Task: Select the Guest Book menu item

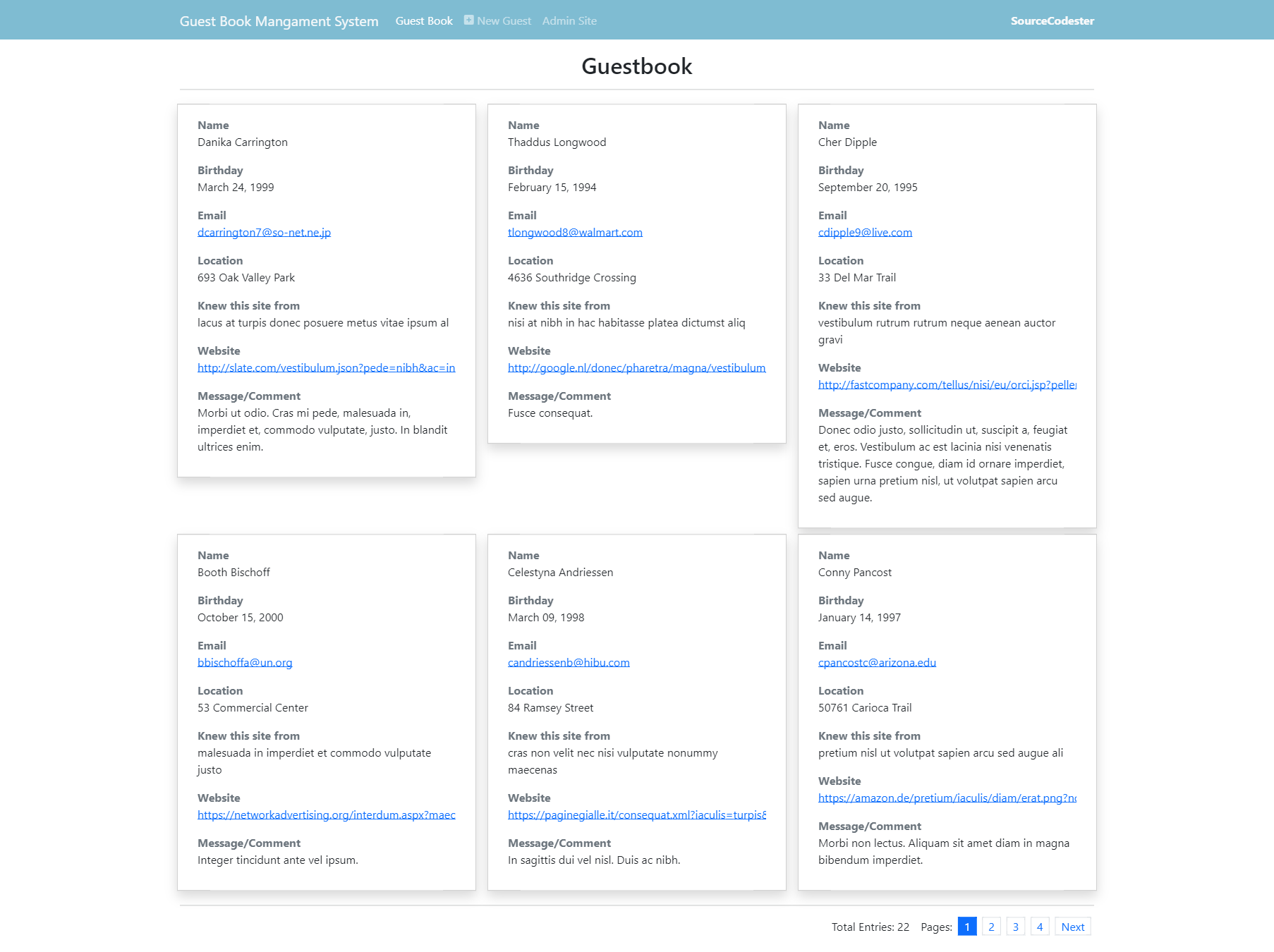Action: coord(424,20)
